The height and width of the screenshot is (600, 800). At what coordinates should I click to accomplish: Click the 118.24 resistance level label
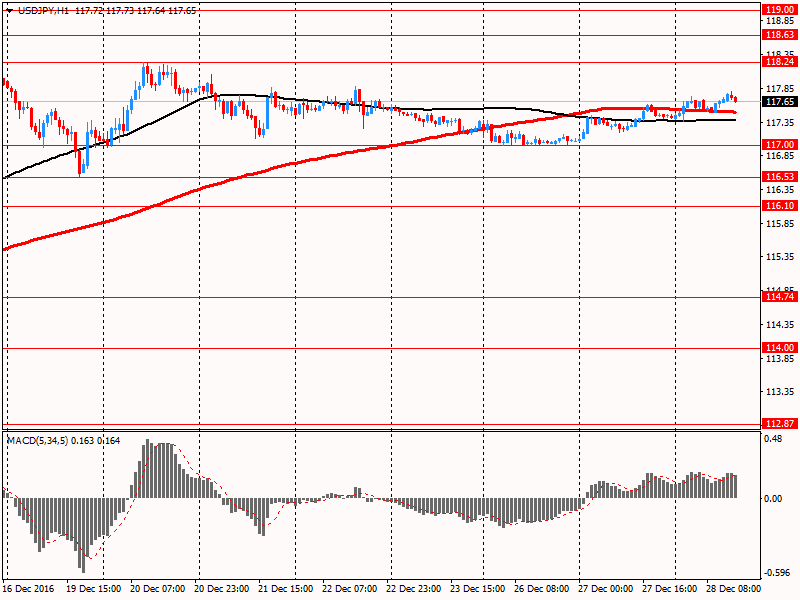click(780, 62)
